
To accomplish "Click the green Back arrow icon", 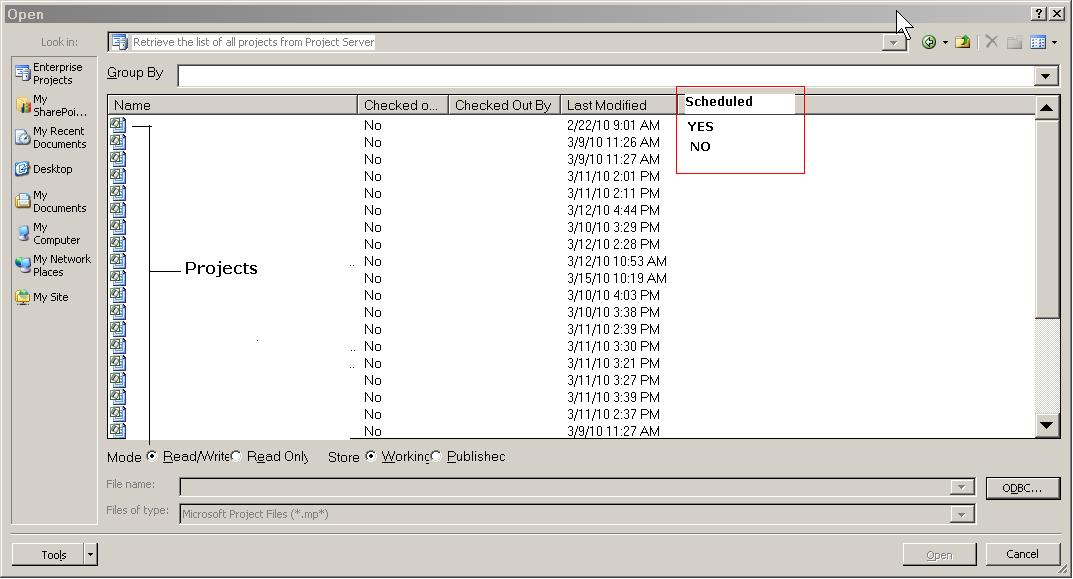I will 929,42.
